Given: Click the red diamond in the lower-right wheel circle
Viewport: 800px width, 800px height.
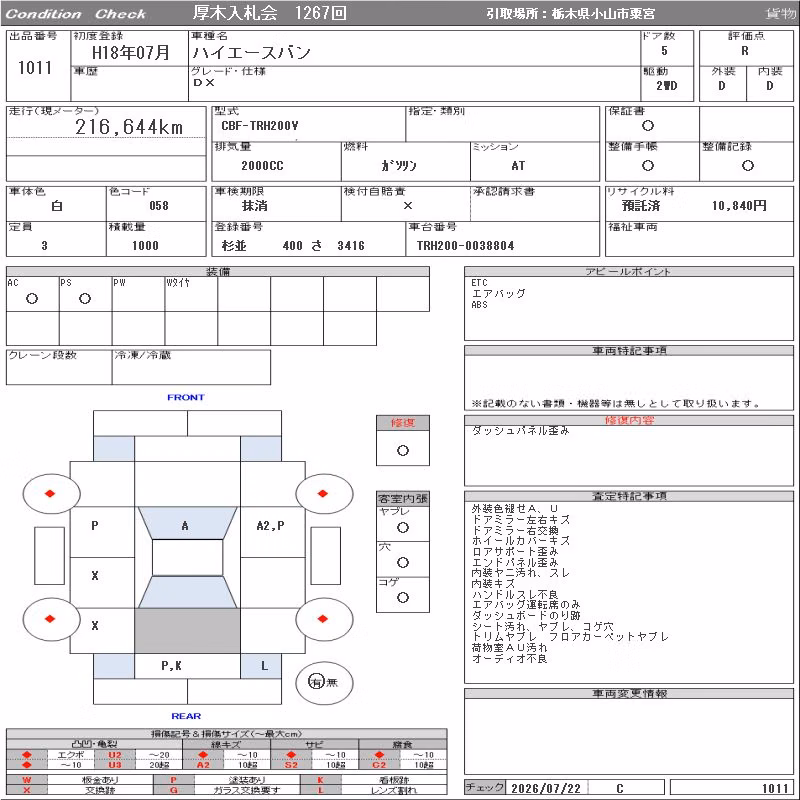Looking at the screenshot, I should point(322,618).
